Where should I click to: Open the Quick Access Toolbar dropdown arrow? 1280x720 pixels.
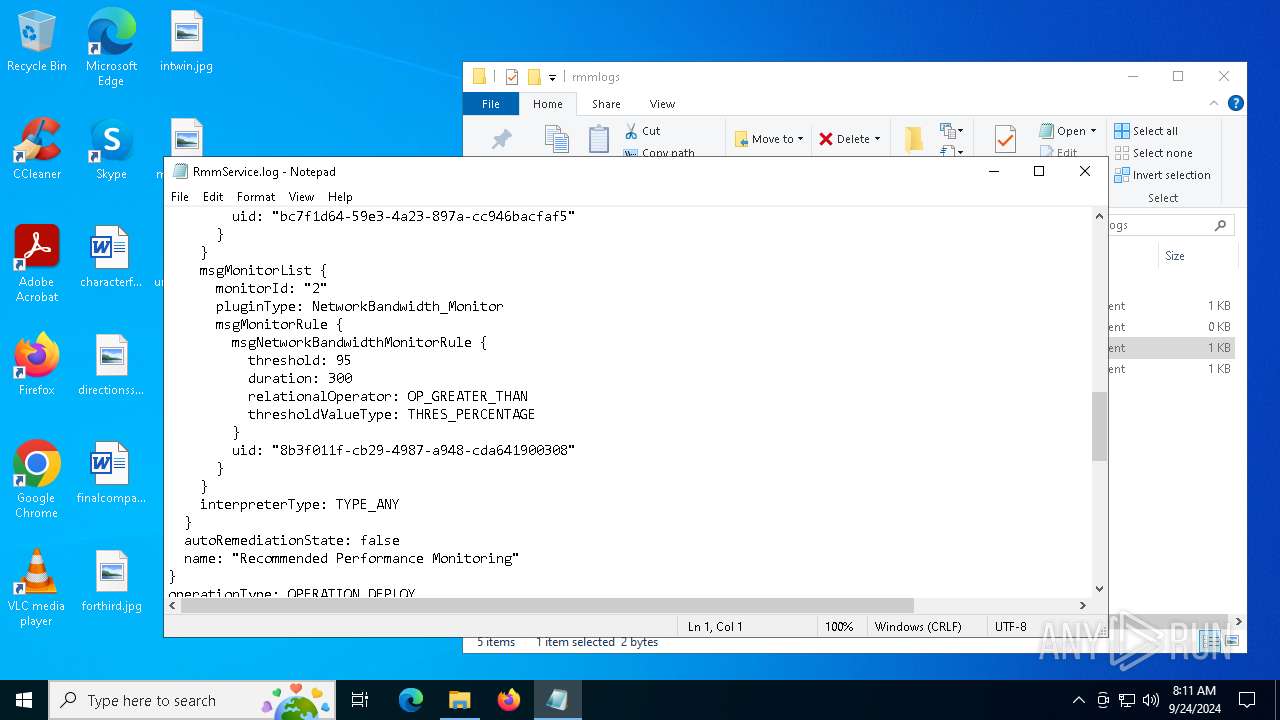[552, 77]
